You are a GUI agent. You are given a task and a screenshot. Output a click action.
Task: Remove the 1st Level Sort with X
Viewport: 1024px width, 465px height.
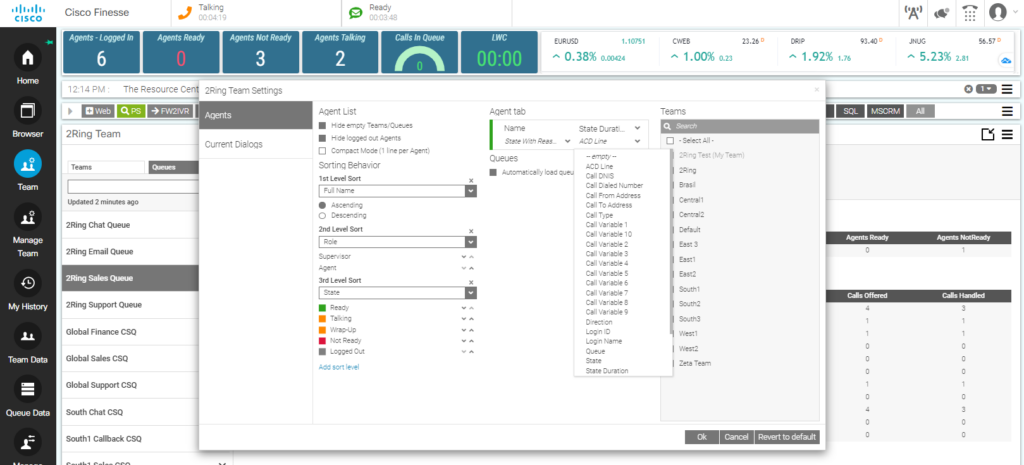[x=471, y=180]
